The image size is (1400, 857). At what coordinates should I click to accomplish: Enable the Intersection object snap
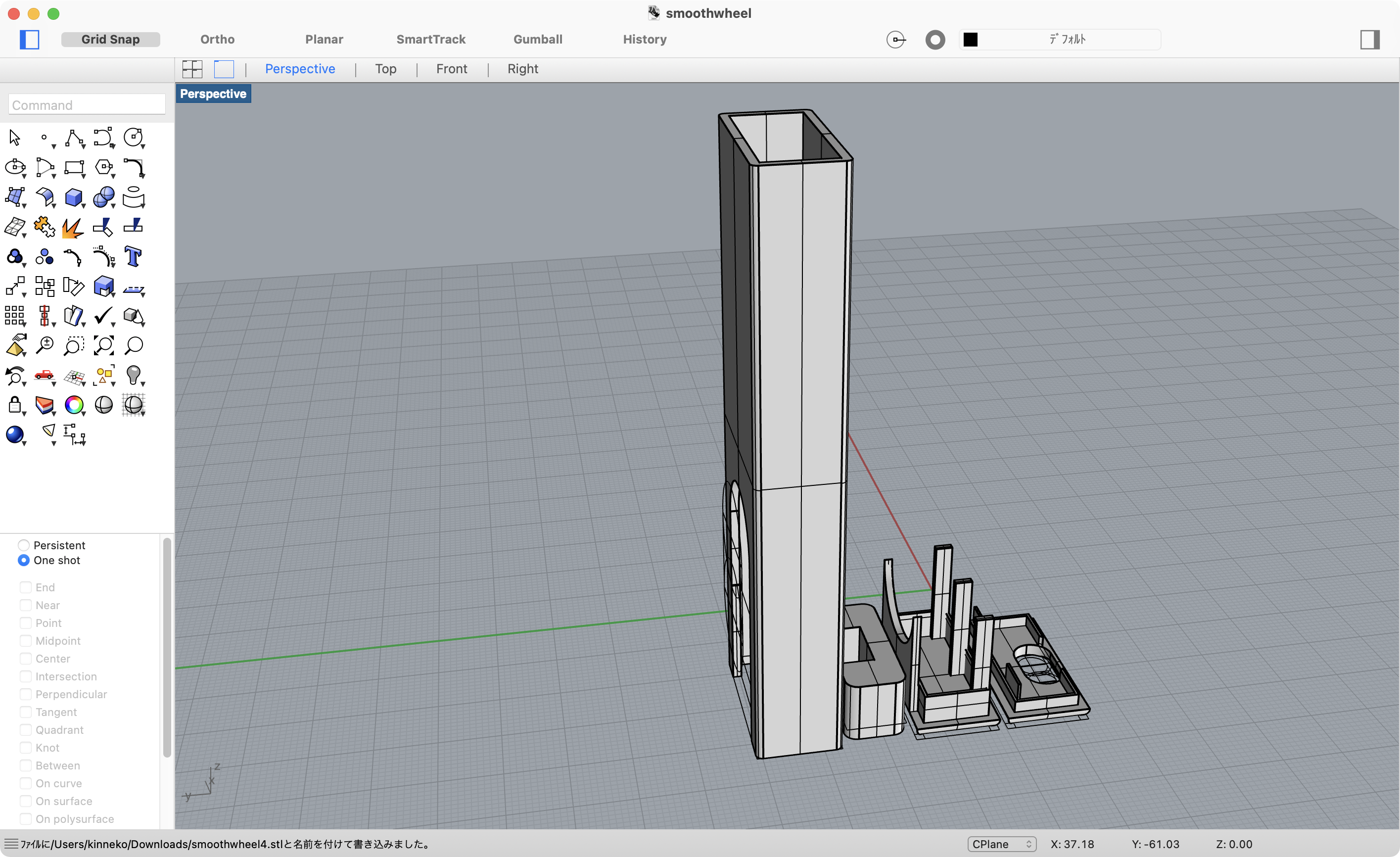[x=26, y=676]
